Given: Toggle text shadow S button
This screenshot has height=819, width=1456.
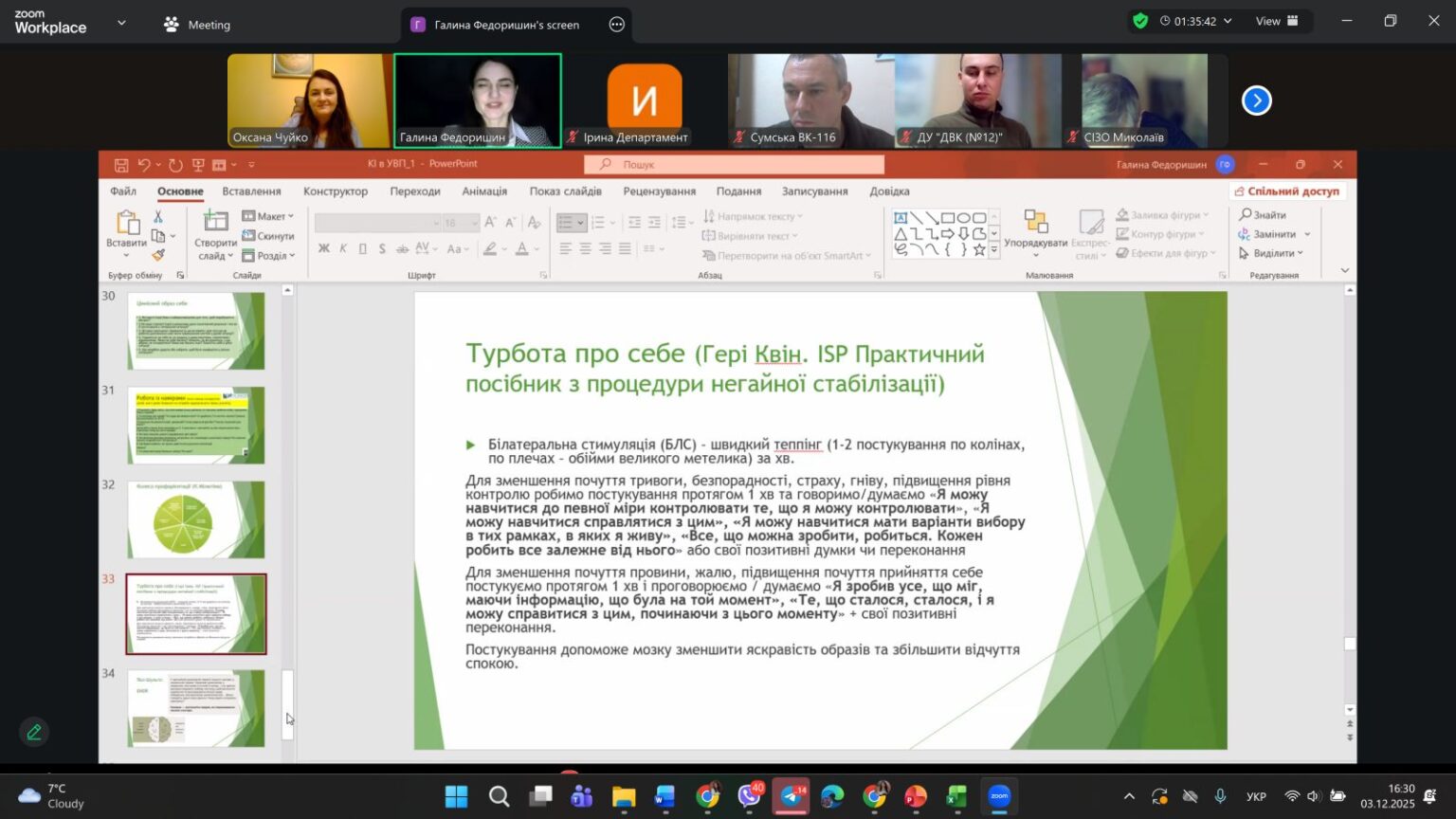Looking at the screenshot, I should click(x=382, y=248).
